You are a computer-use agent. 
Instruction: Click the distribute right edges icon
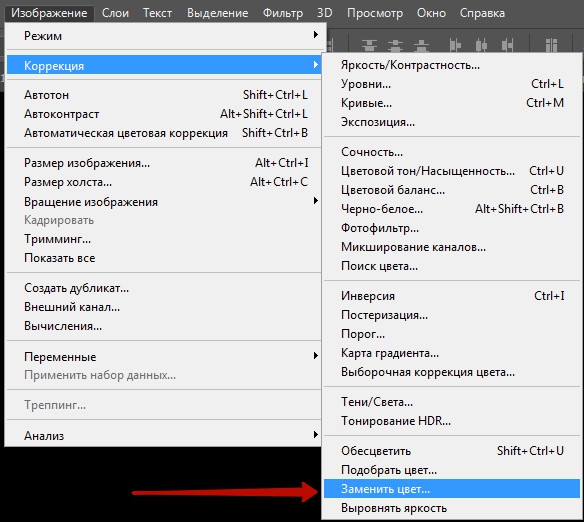507,45
